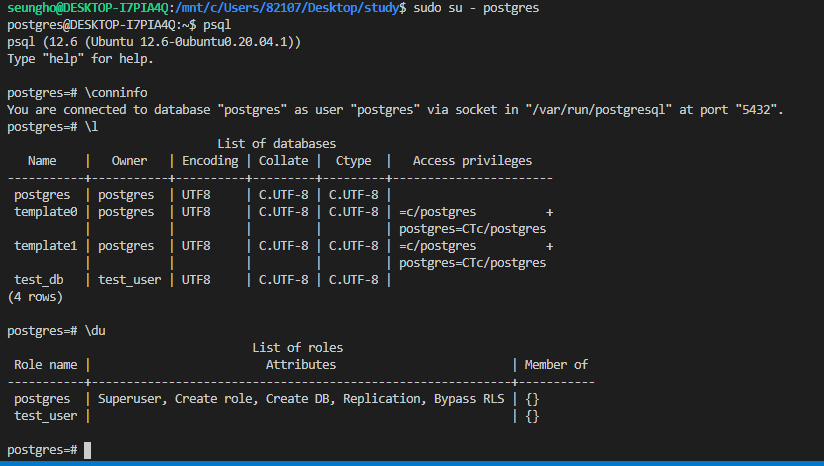
Task: Click the socket path '/var/run/postgresql'
Action: pos(599,109)
